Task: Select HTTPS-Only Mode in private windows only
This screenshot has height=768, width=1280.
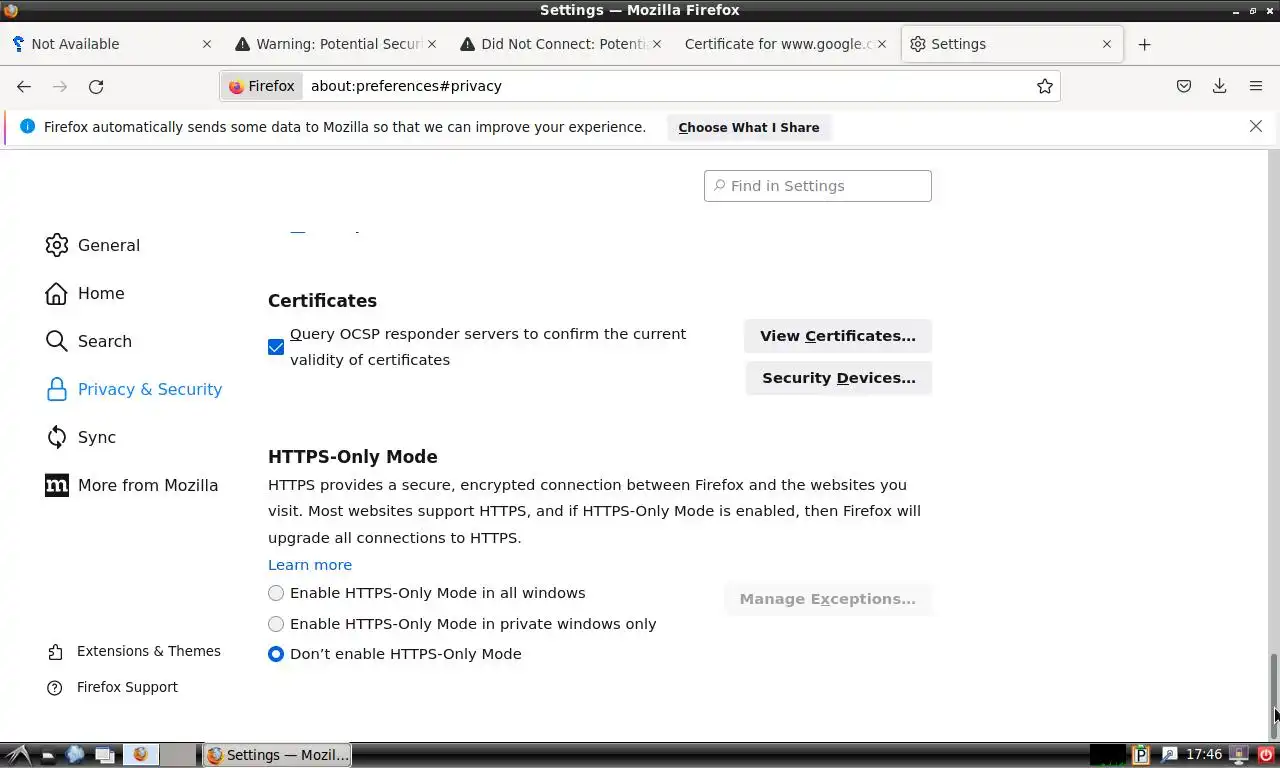Action: pos(276,624)
